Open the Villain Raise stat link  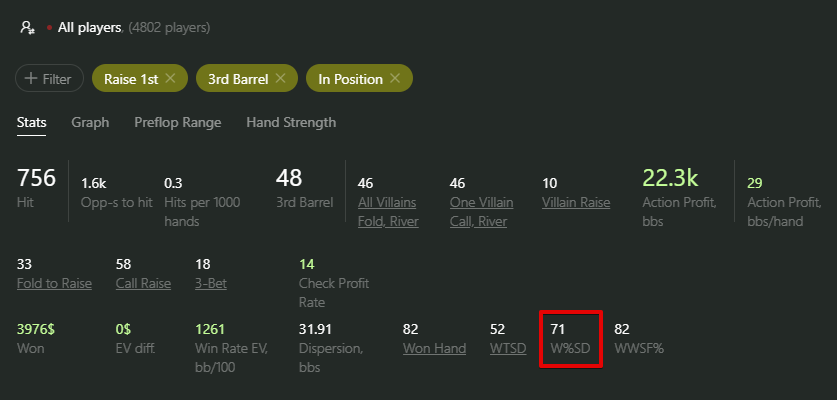(x=576, y=203)
